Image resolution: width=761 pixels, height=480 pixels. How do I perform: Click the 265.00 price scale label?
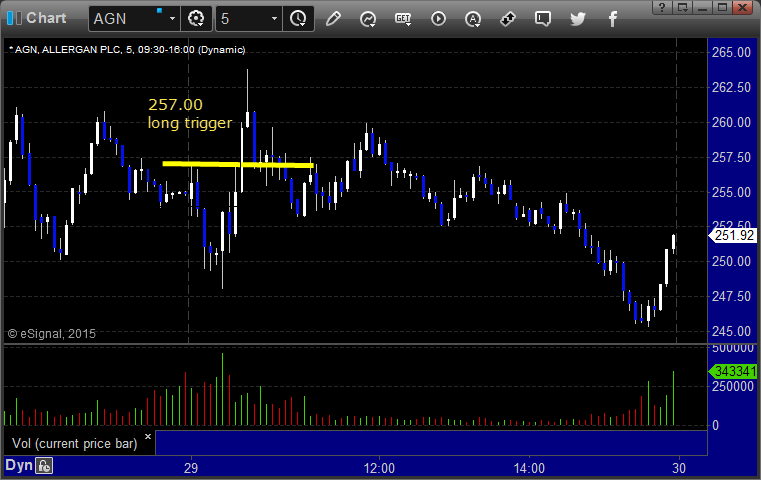[731, 52]
